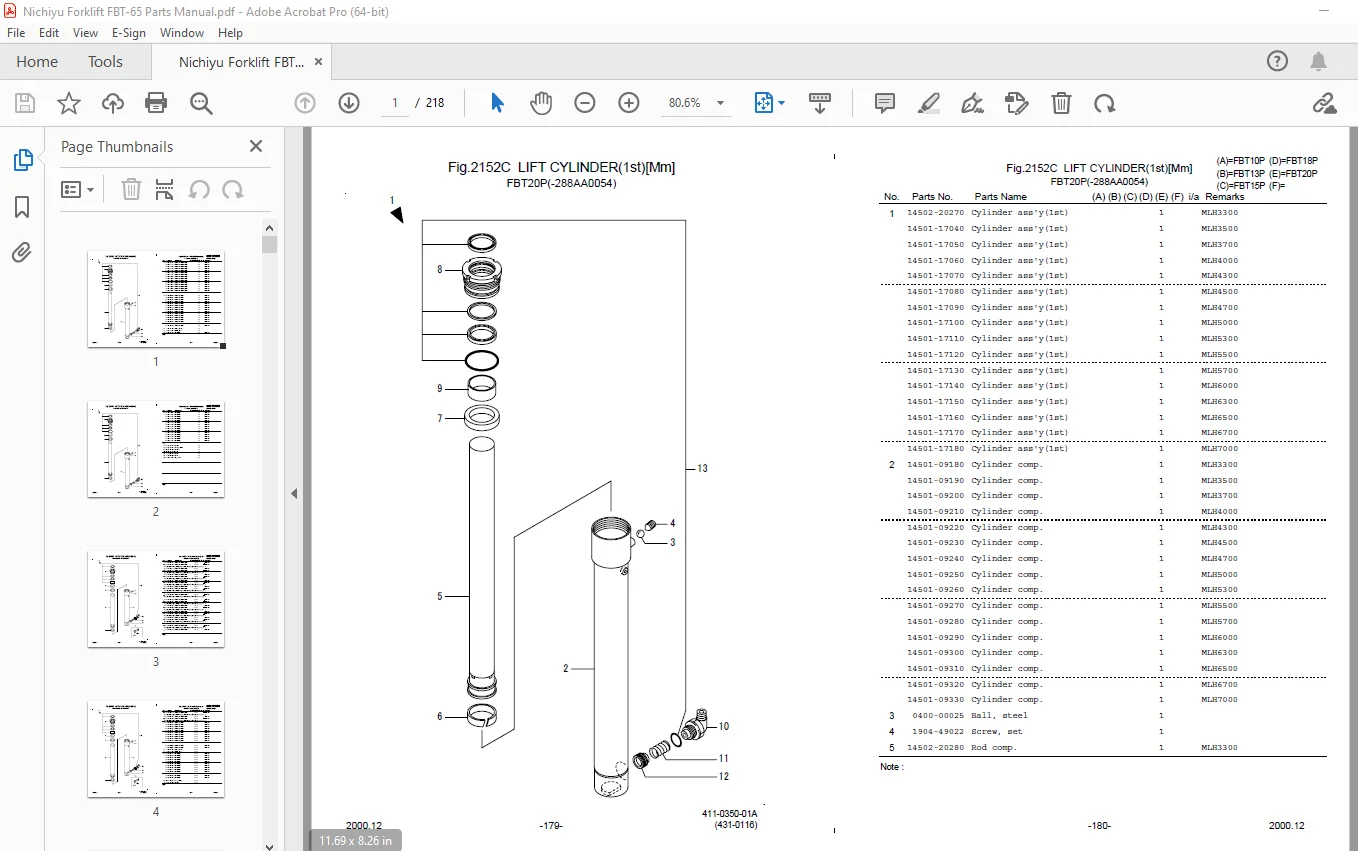The height and width of the screenshot is (851, 1358).
Task: Expand the fit page options arrow
Action: 782,103
